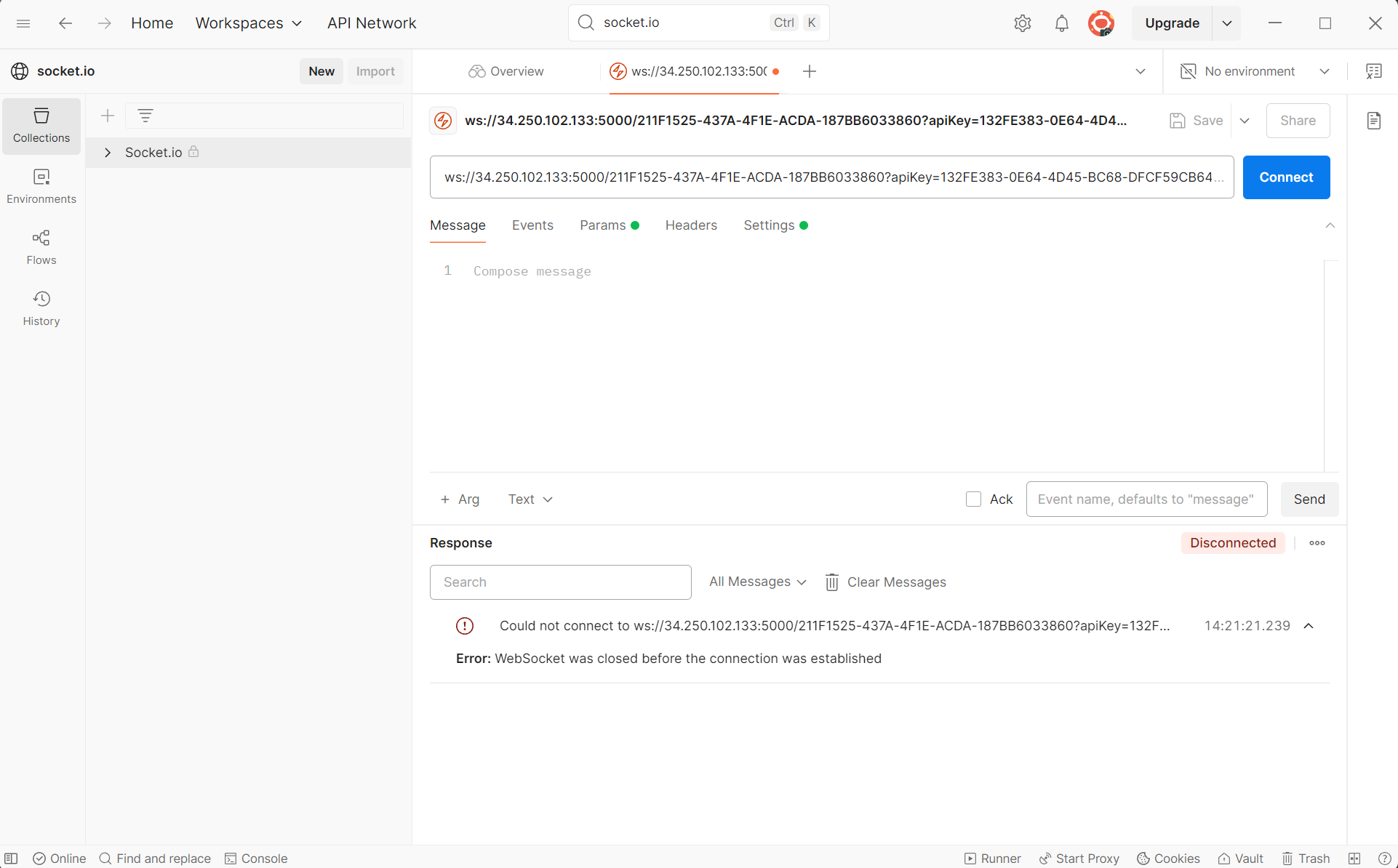Click the filter collections icon
The height and width of the screenshot is (868, 1398).
click(x=145, y=116)
